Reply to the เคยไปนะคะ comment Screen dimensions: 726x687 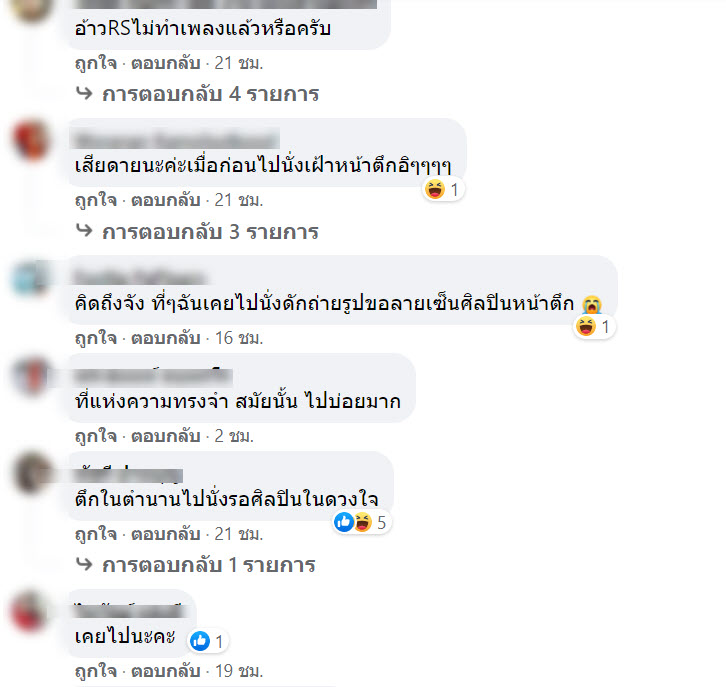tap(166, 671)
